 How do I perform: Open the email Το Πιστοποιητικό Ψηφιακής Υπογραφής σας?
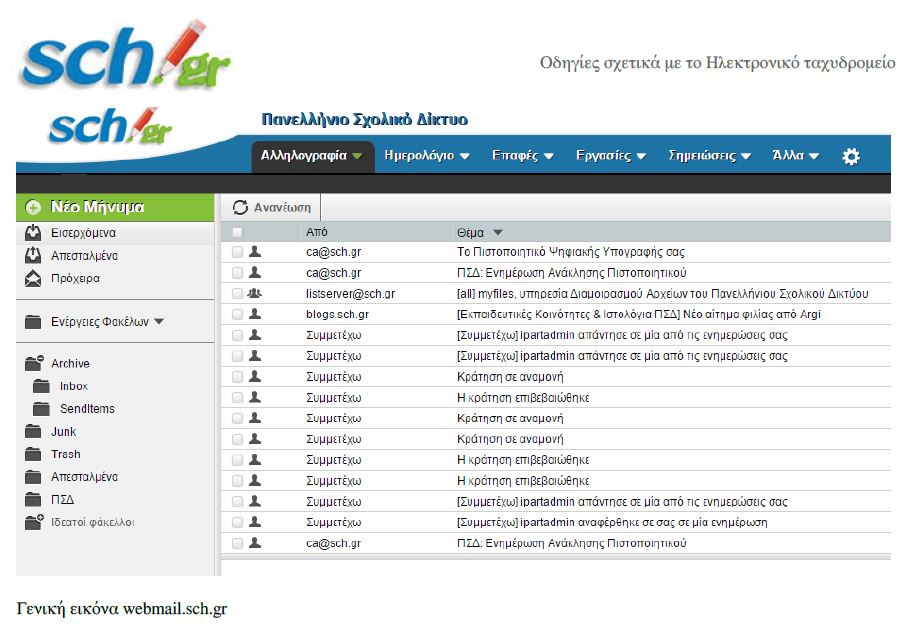[570, 252]
